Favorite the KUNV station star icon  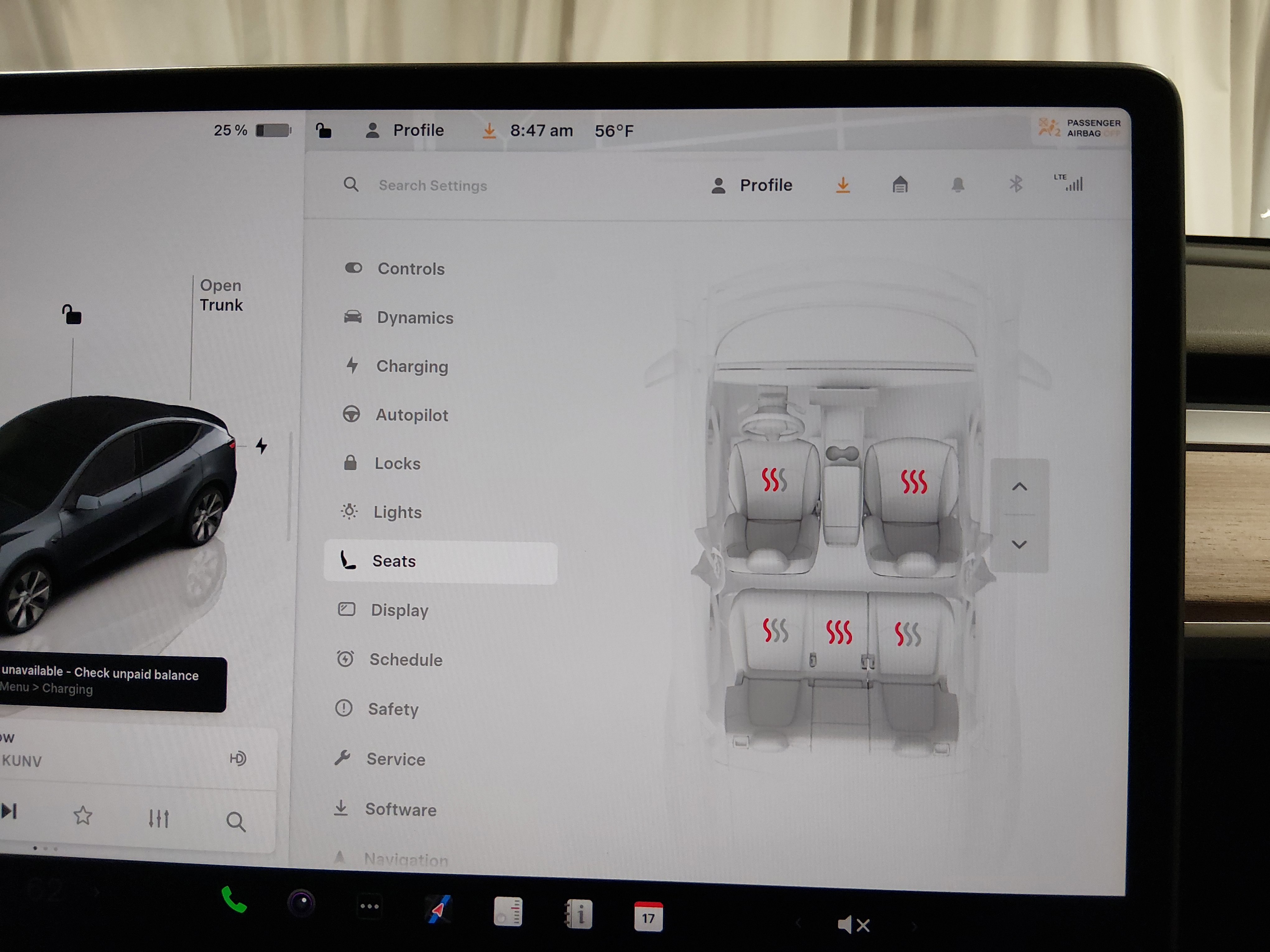click(83, 815)
